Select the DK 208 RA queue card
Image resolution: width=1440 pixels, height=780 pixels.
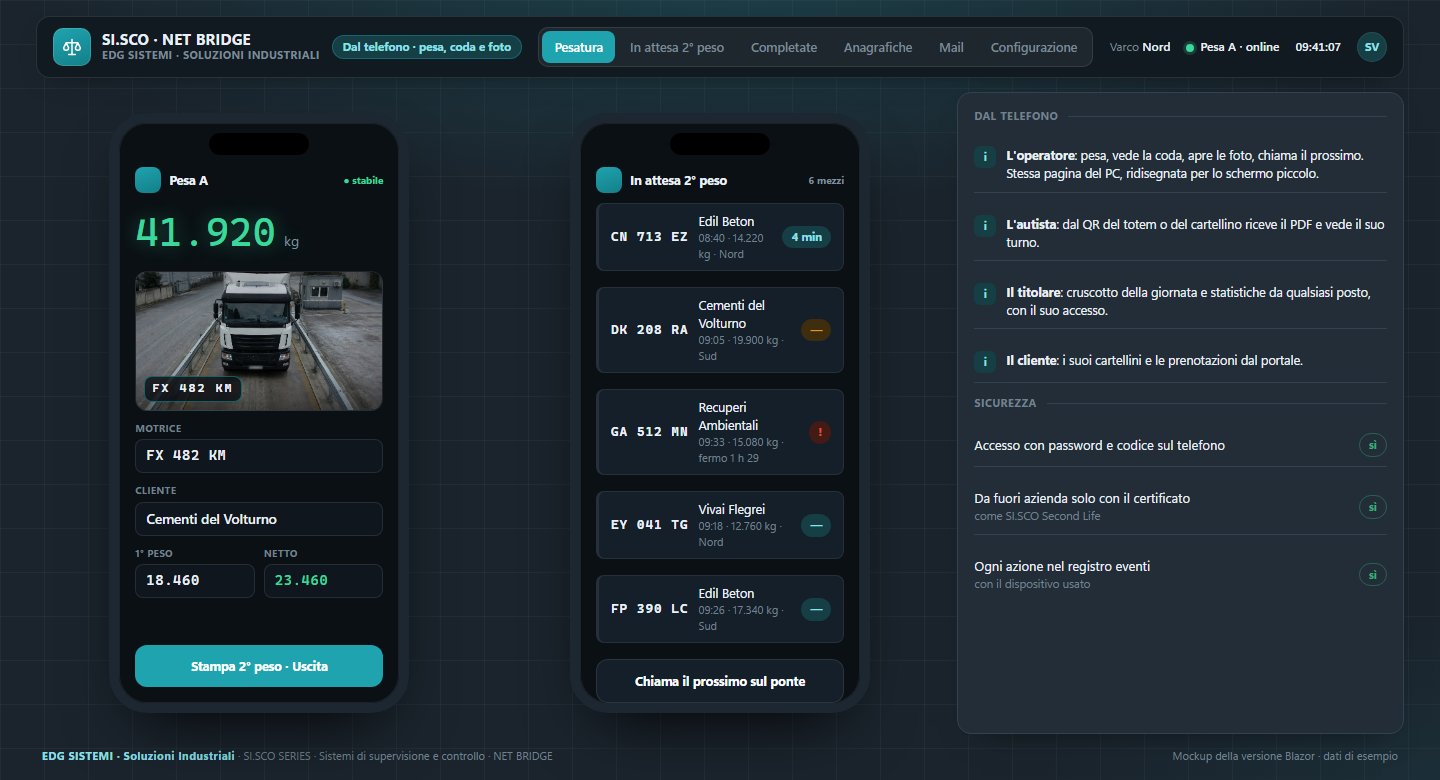[720, 330]
